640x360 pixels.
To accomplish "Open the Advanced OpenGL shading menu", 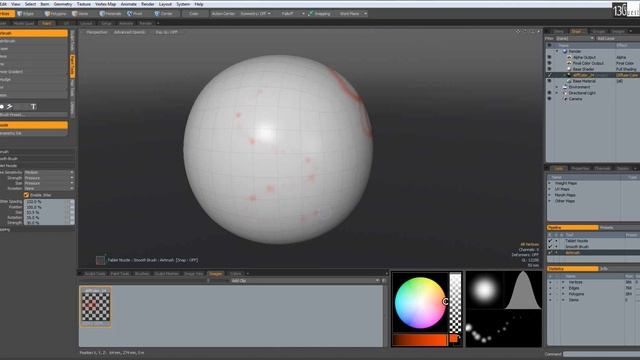I will click(129, 32).
